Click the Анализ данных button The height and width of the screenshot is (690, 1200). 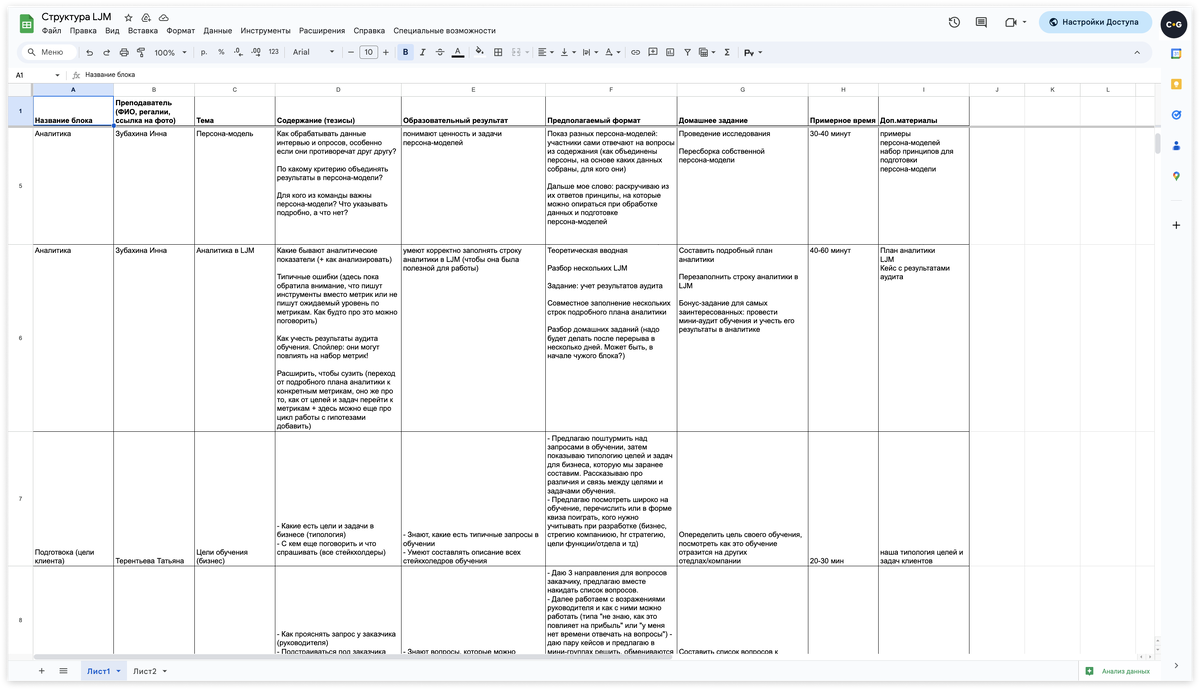click(1119, 671)
